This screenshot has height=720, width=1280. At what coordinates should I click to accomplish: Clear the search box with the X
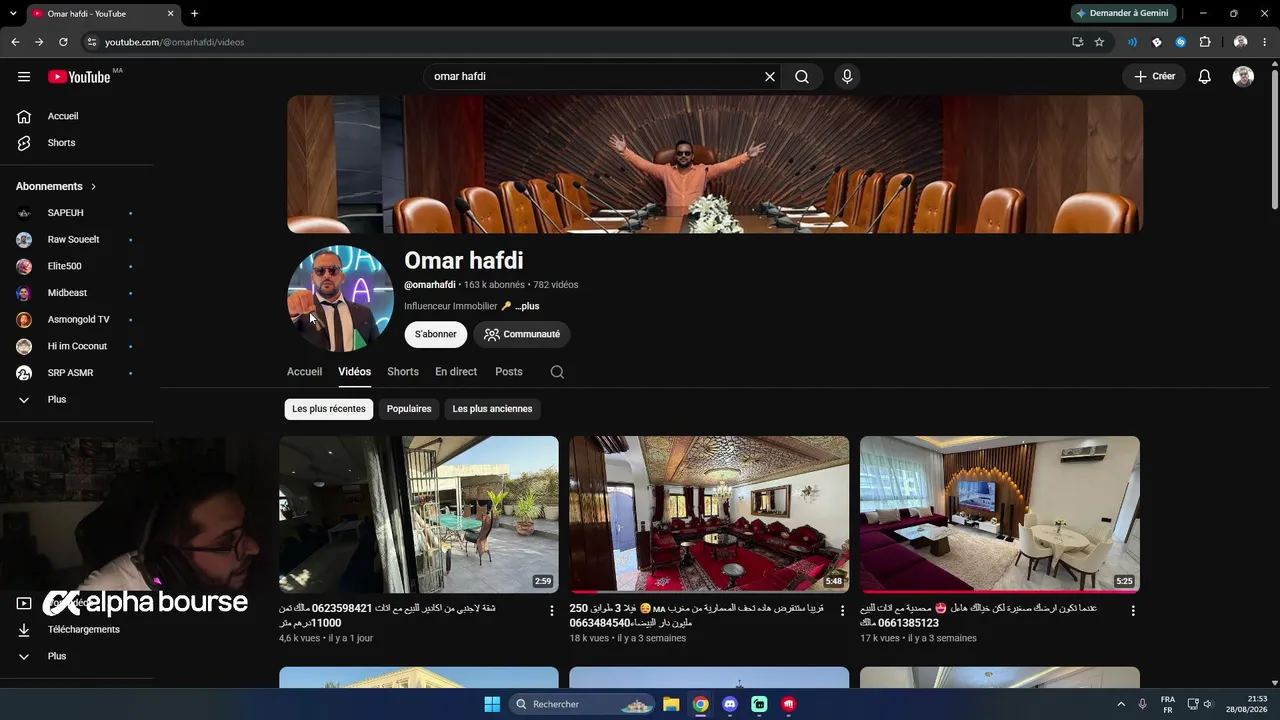coord(770,77)
